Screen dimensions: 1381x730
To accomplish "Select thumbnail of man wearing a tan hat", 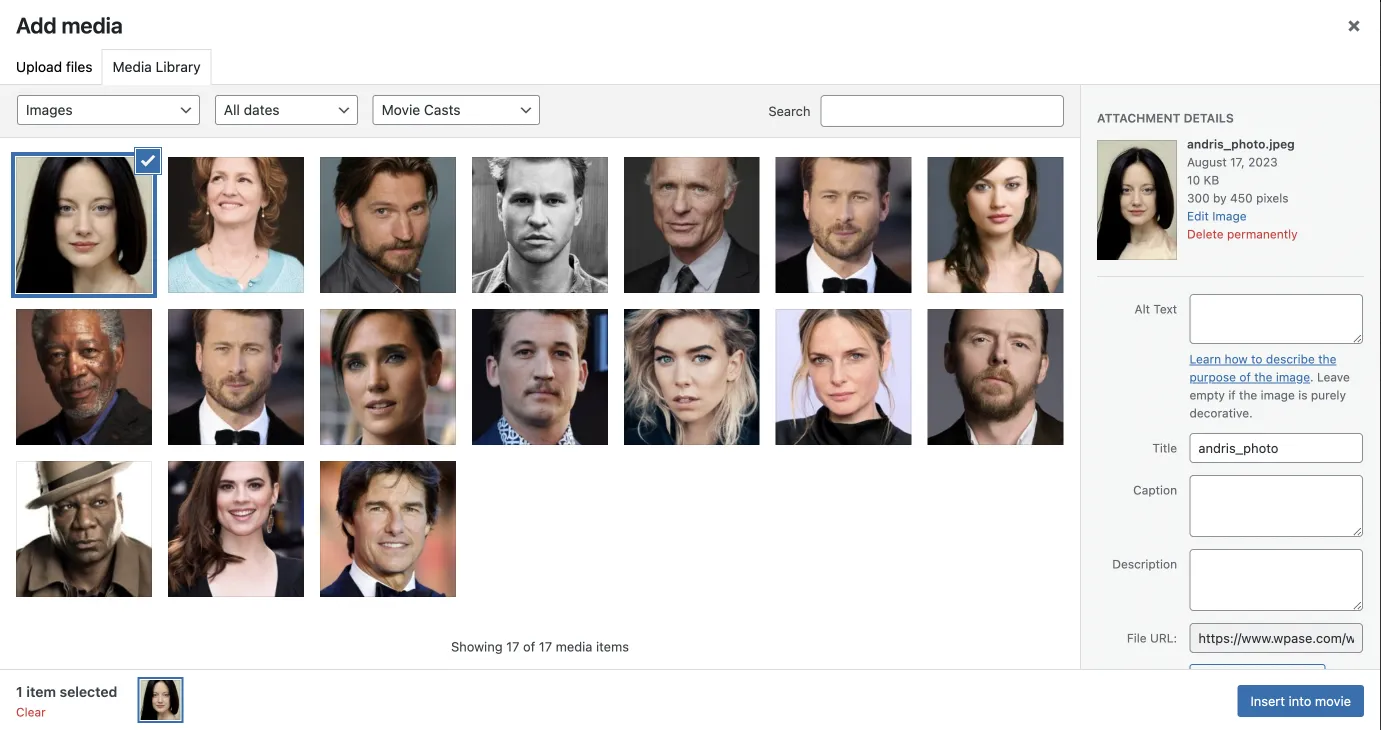I will [84, 529].
